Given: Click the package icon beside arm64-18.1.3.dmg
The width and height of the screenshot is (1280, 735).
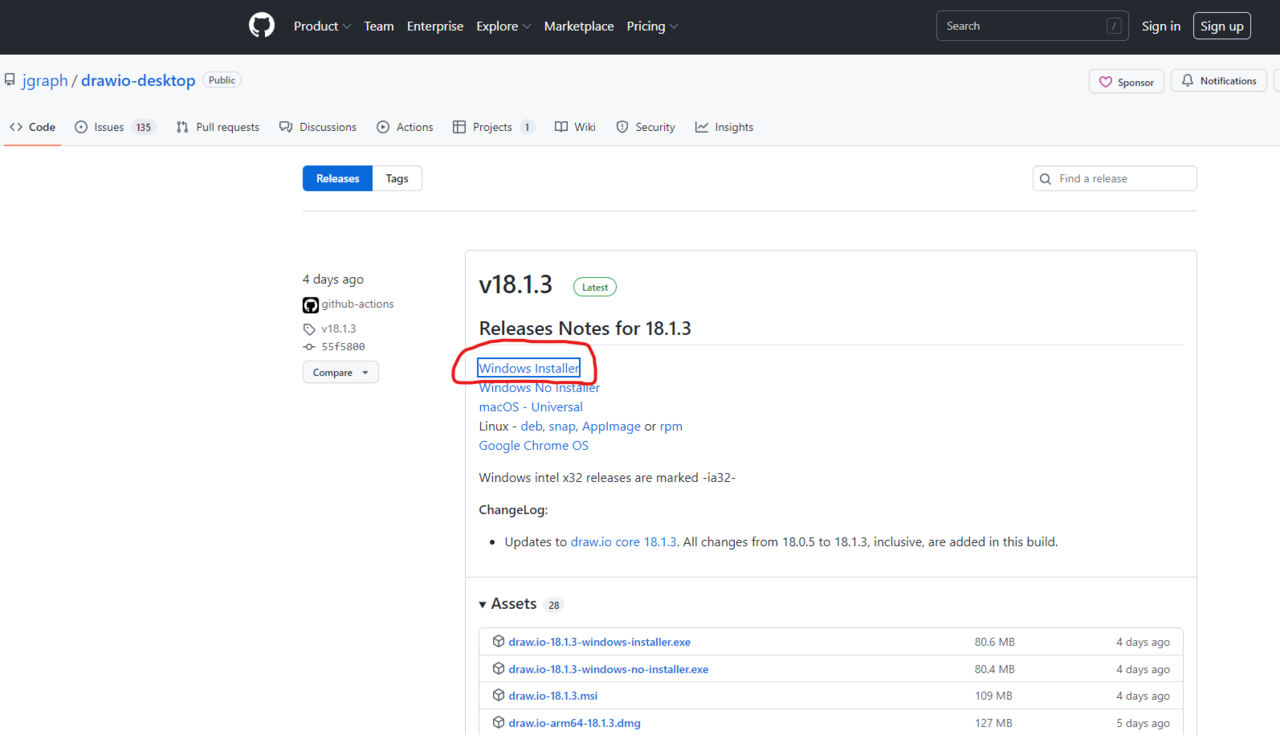Looking at the screenshot, I should pyautogui.click(x=498, y=722).
